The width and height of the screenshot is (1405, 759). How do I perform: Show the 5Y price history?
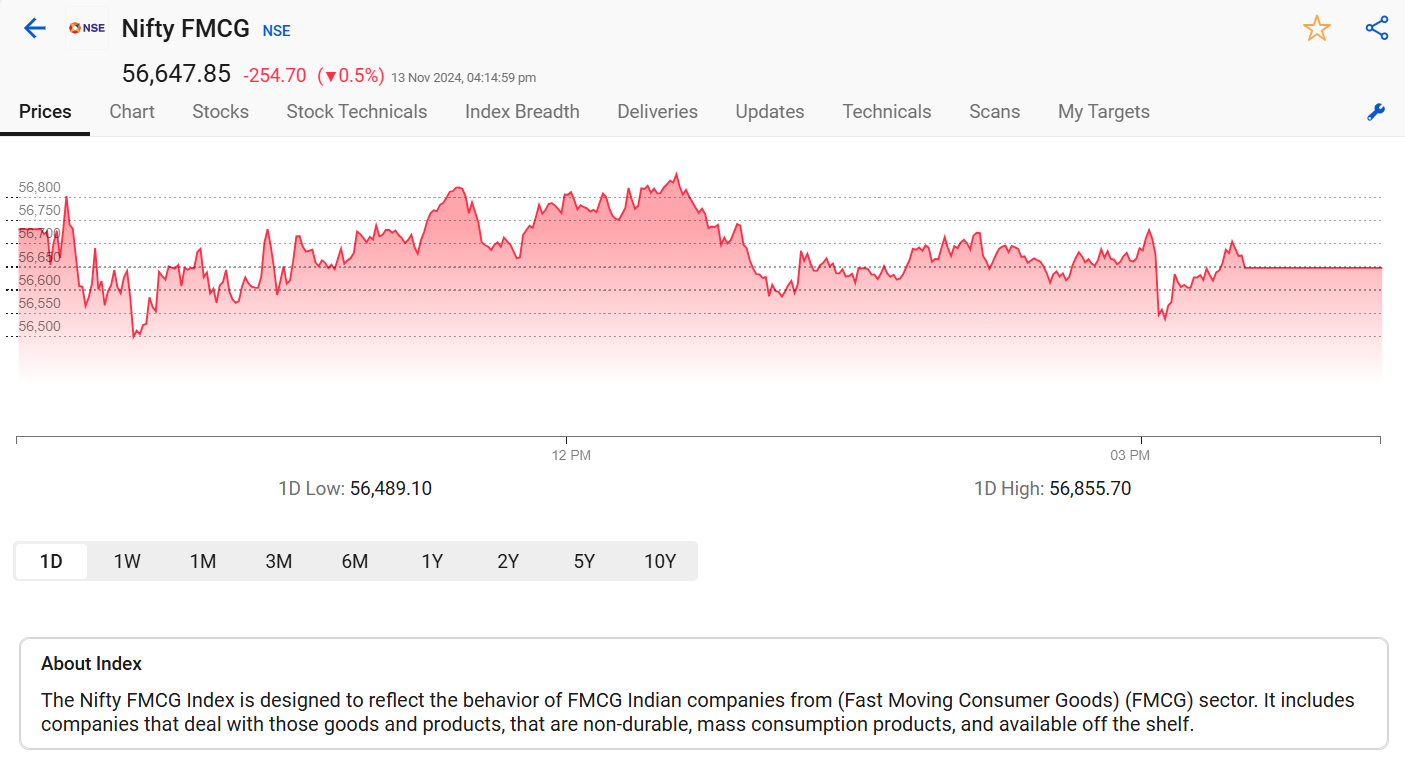pyautogui.click(x=584, y=561)
